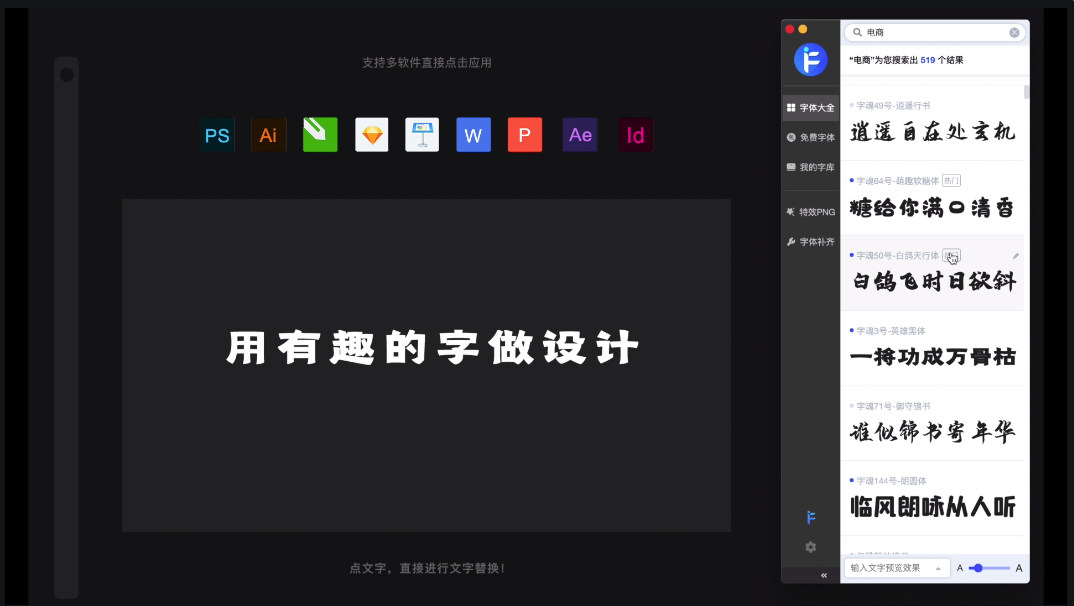
Task: Switch to 字体大全 tab
Action: coord(810,107)
